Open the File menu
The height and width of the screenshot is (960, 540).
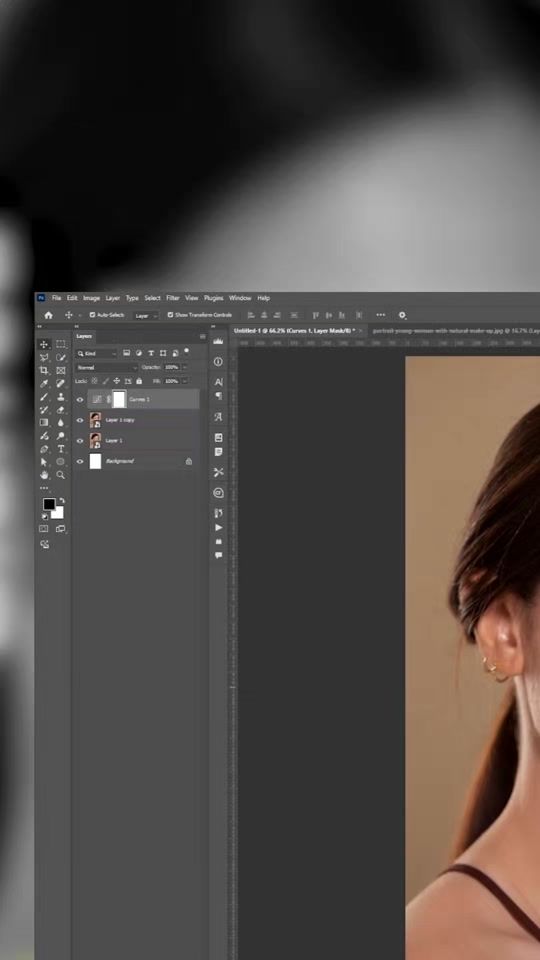click(x=56, y=298)
